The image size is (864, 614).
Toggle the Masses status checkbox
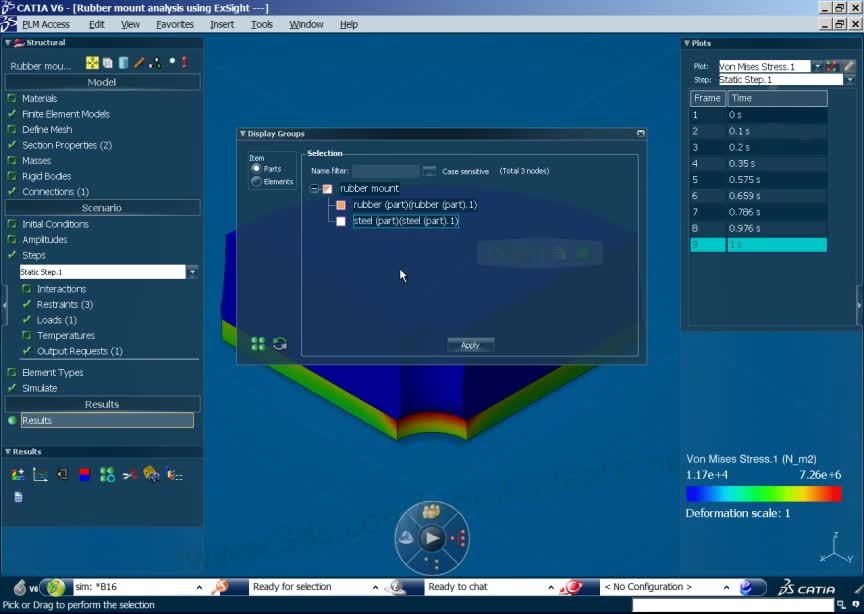12,160
